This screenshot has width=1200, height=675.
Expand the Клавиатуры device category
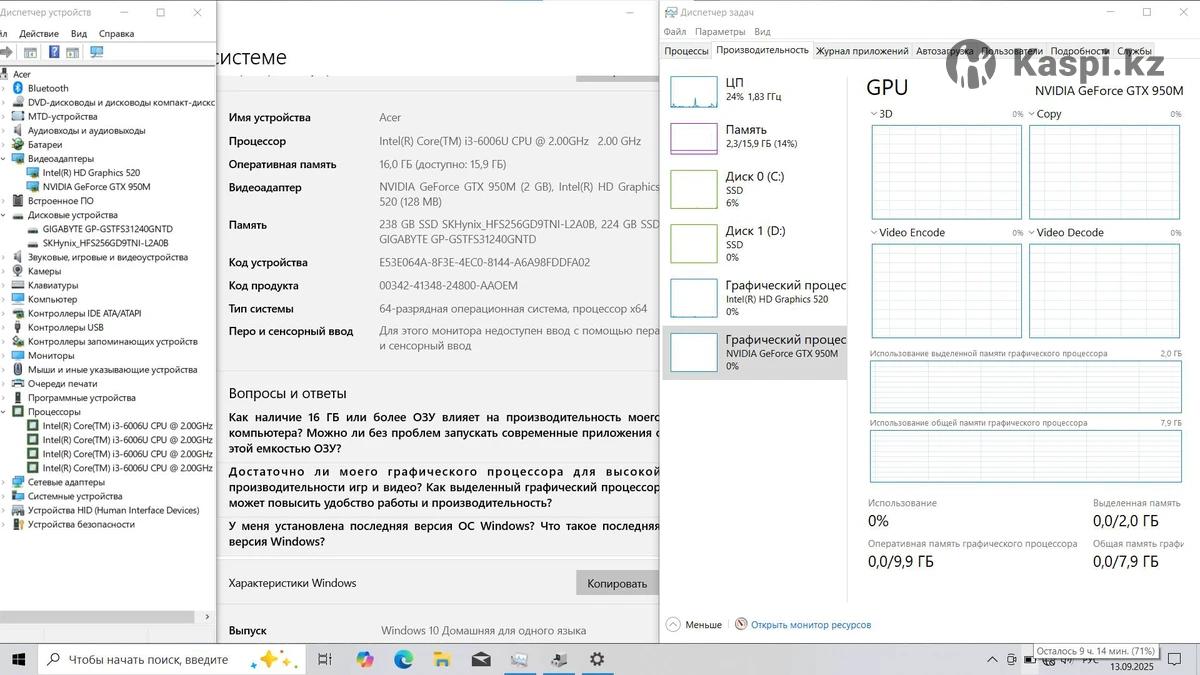coord(5,285)
